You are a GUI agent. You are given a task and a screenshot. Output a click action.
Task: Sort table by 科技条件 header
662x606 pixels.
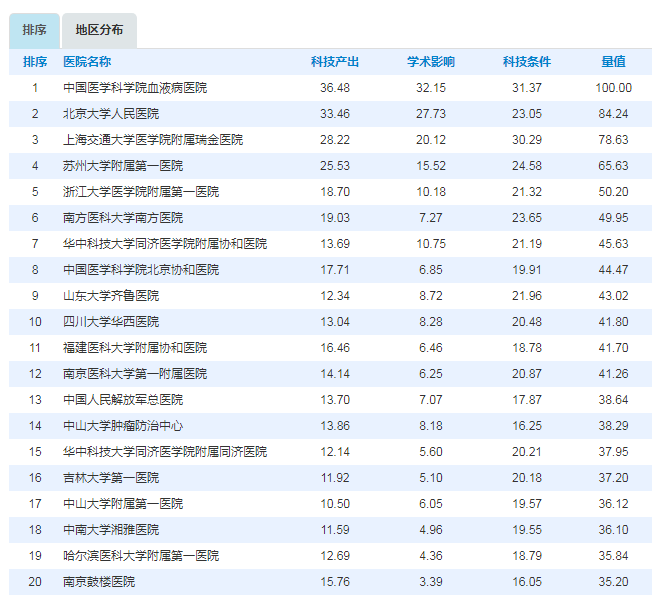click(526, 62)
